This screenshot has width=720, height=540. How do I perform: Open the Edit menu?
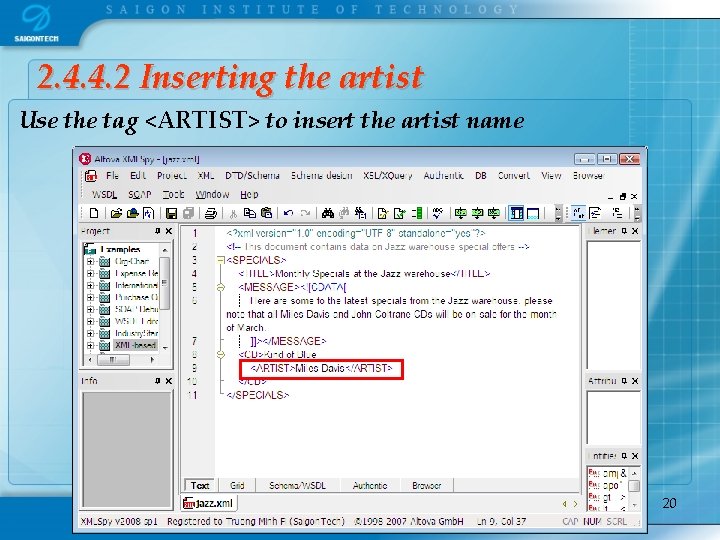[138, 175]
